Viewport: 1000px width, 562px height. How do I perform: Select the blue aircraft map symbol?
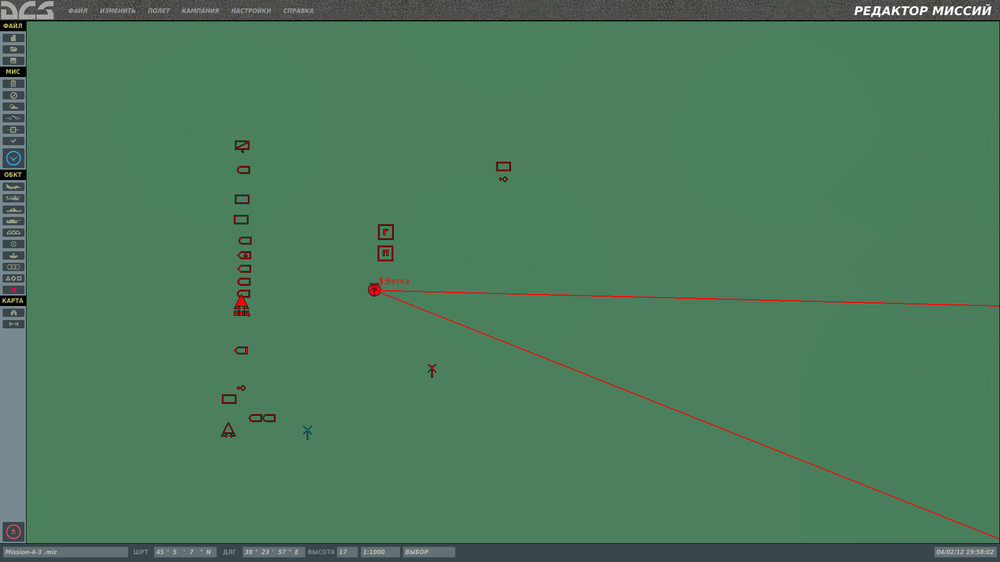tap(307, 433)
